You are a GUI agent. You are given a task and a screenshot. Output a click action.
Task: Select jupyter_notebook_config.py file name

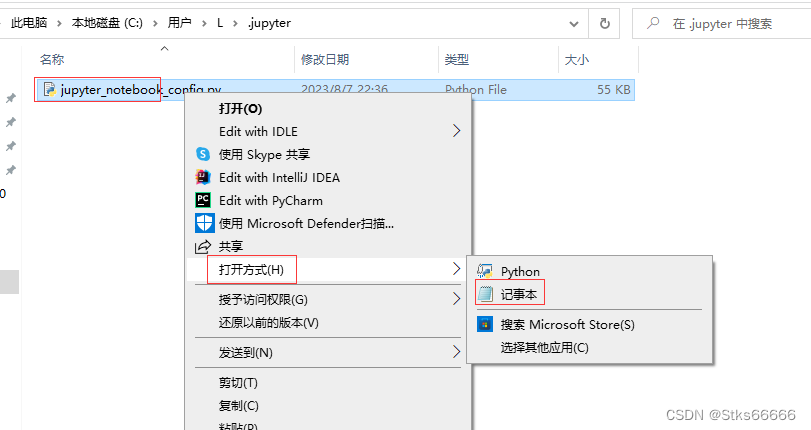point(141,90)
